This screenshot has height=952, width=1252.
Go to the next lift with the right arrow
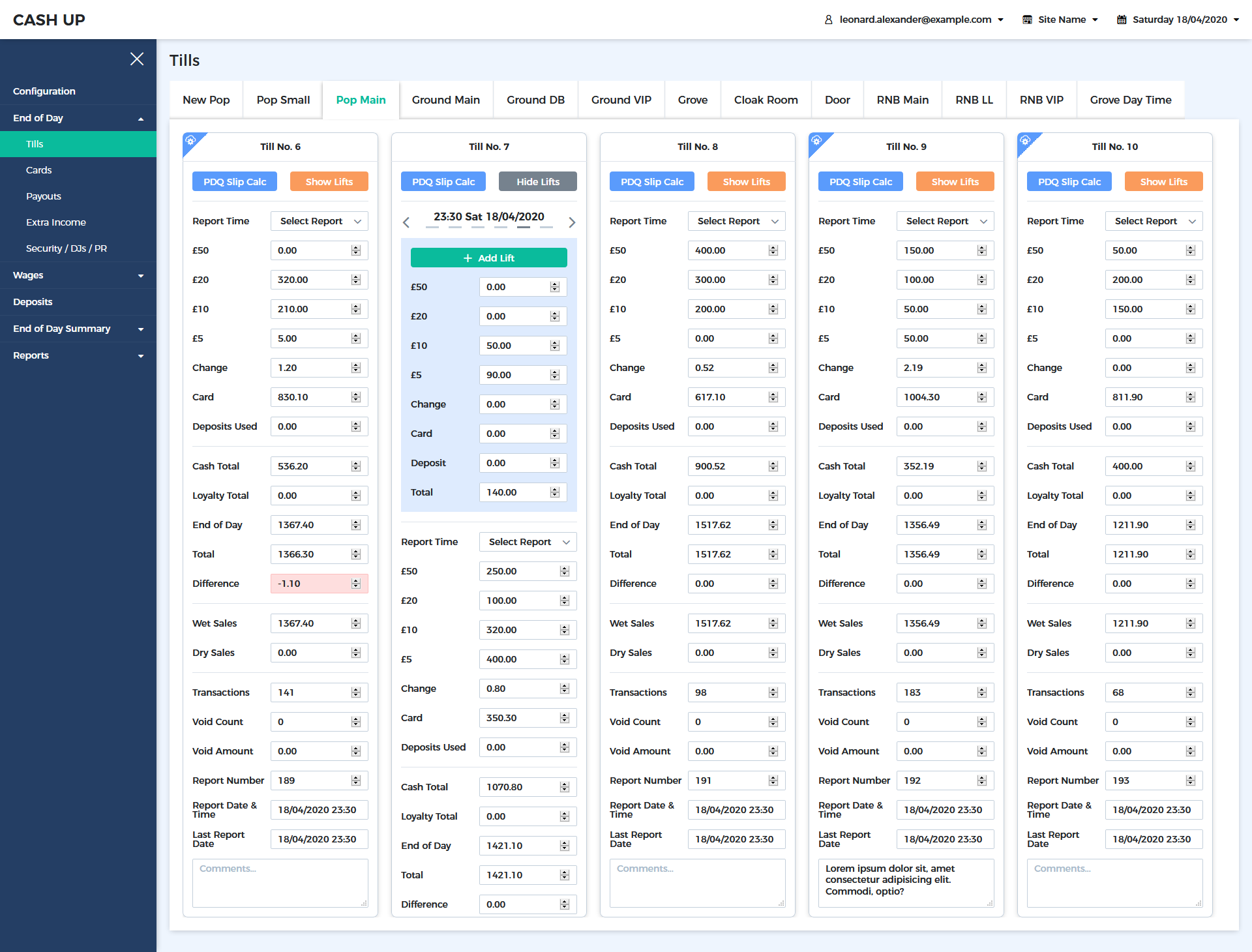[572, 222]
